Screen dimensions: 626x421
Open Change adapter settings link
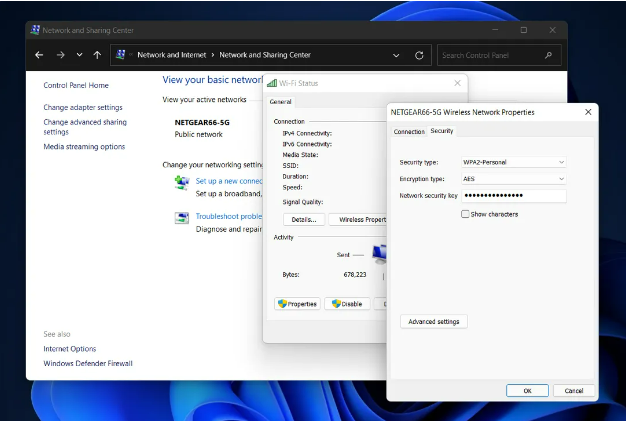click(83, 107)
